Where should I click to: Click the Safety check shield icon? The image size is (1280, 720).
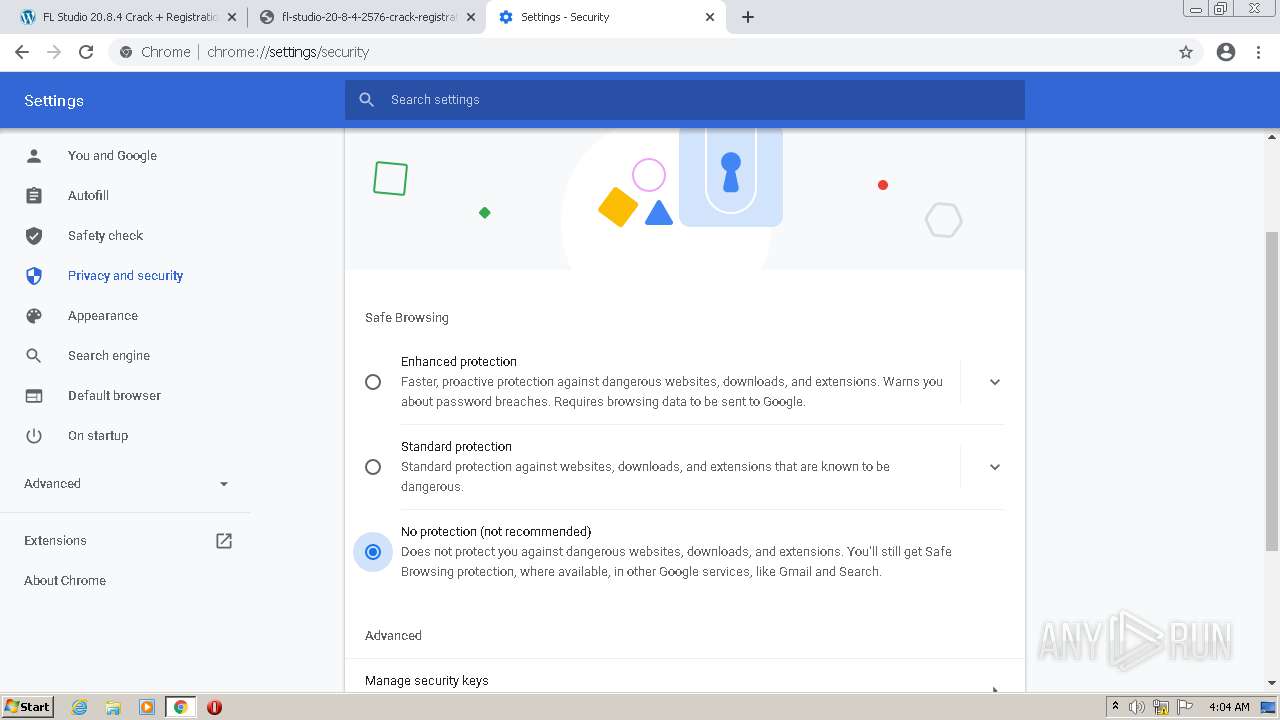pos(34,236)
